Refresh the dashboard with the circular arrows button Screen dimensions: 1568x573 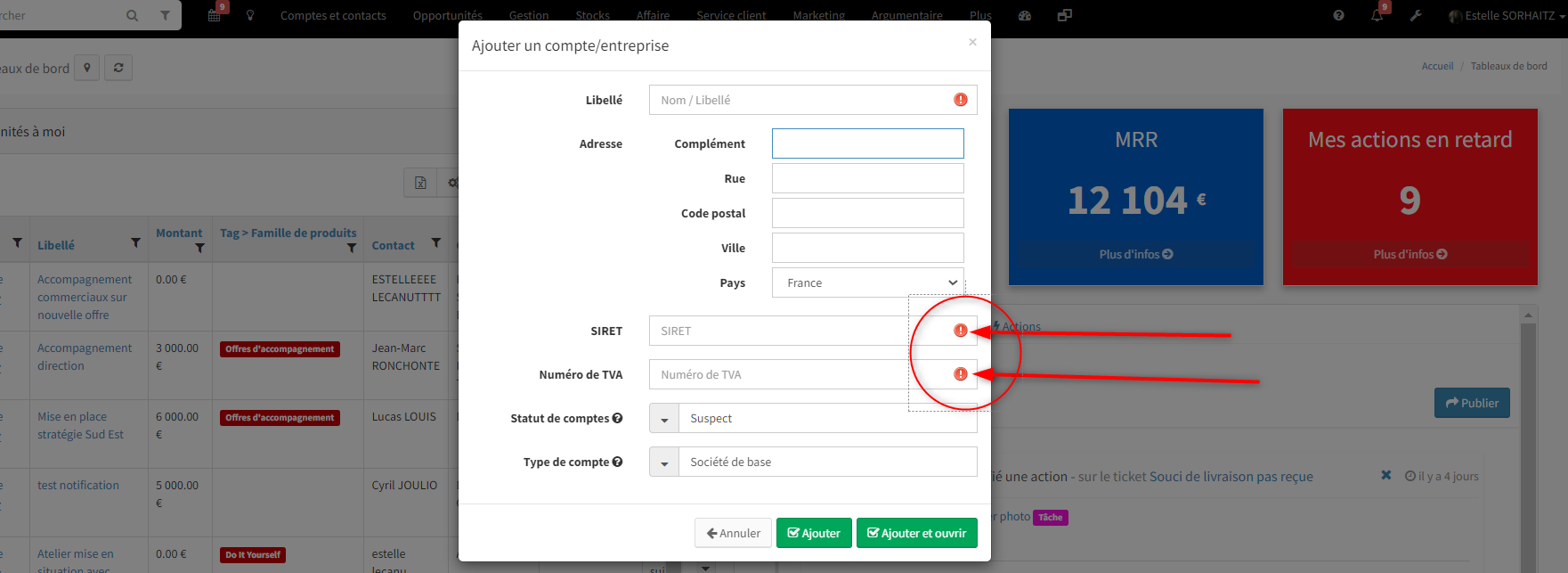pos(118,68)
